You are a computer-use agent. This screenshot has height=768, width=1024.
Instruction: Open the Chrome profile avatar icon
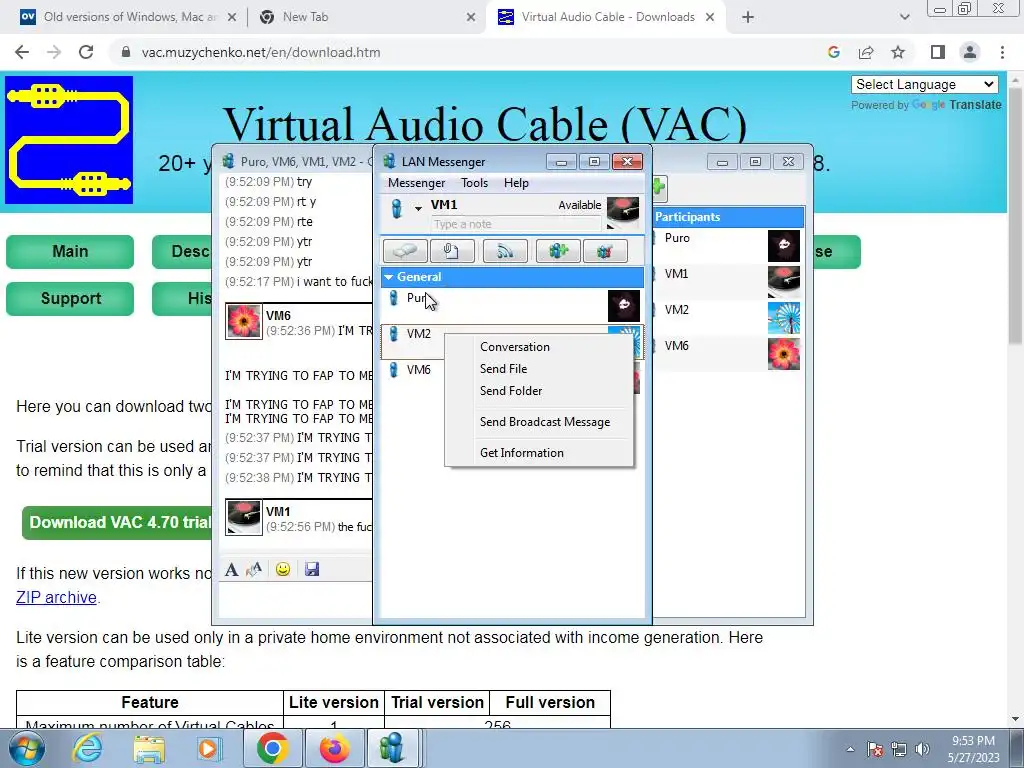(970, 52)
